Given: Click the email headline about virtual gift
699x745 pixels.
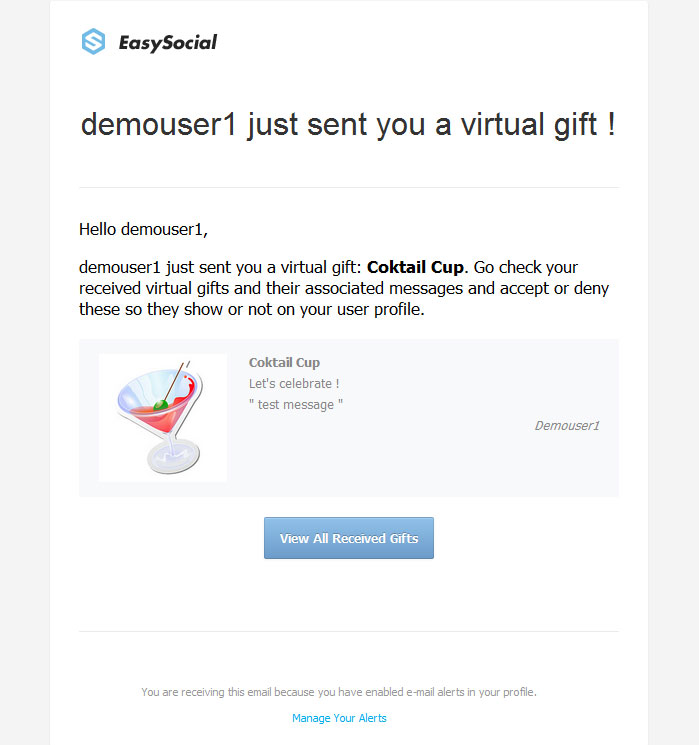Looking at the screenshot, I should tap(348, 124).
